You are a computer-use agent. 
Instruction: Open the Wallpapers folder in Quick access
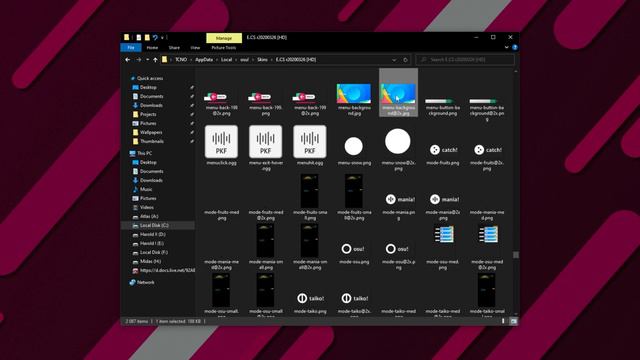pyautogui.click(x=151, y=132)
